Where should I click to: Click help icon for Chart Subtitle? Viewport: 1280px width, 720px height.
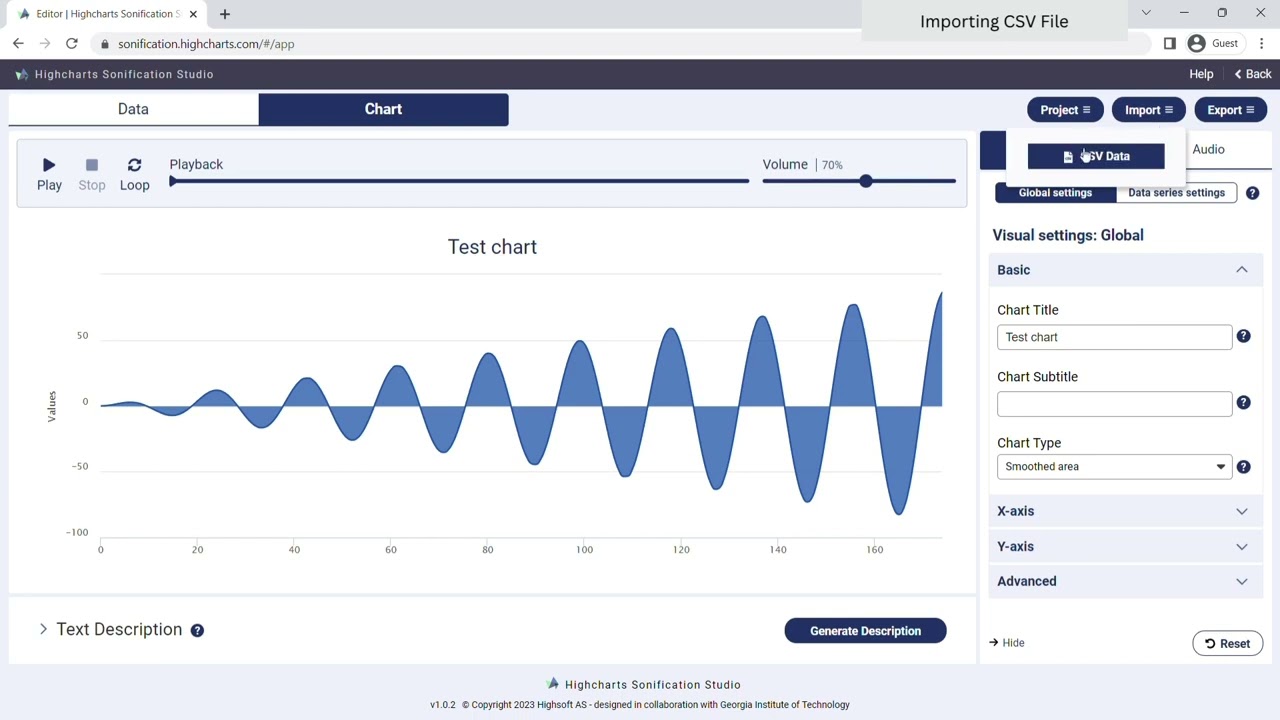coord(1243,402)
